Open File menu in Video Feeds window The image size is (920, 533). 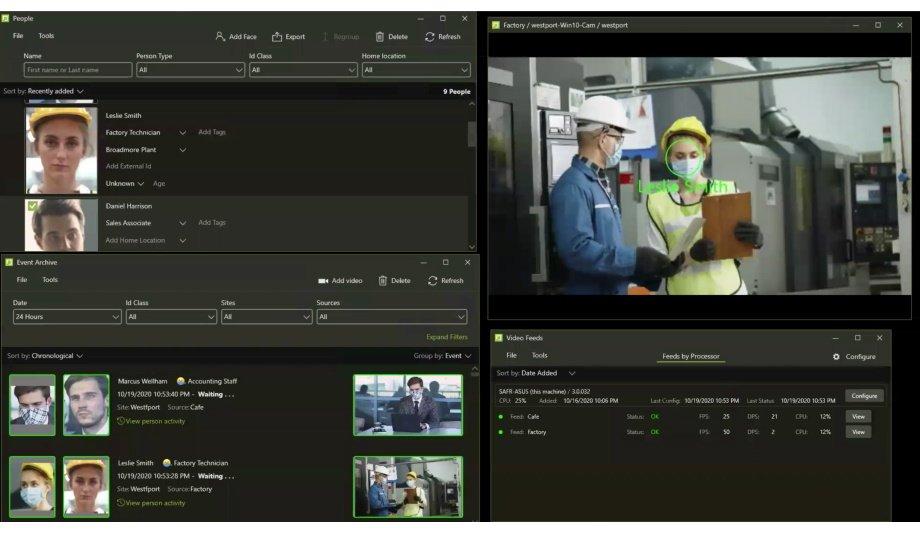pyautogui.click(x=512, y=355)
